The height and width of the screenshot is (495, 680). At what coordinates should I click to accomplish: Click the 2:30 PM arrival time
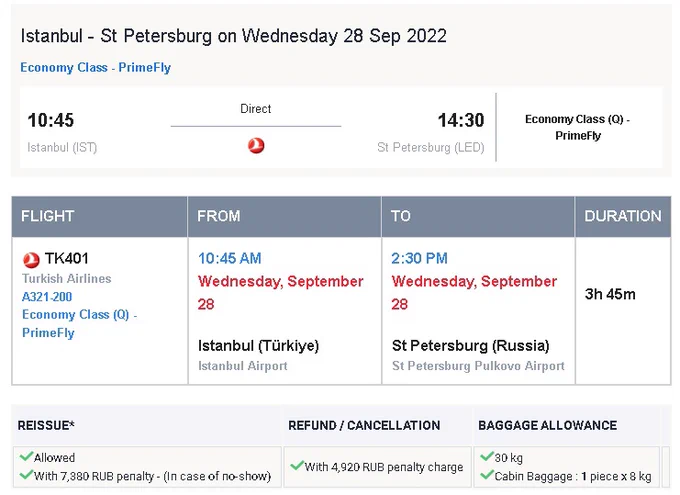[x=419, y=259]
